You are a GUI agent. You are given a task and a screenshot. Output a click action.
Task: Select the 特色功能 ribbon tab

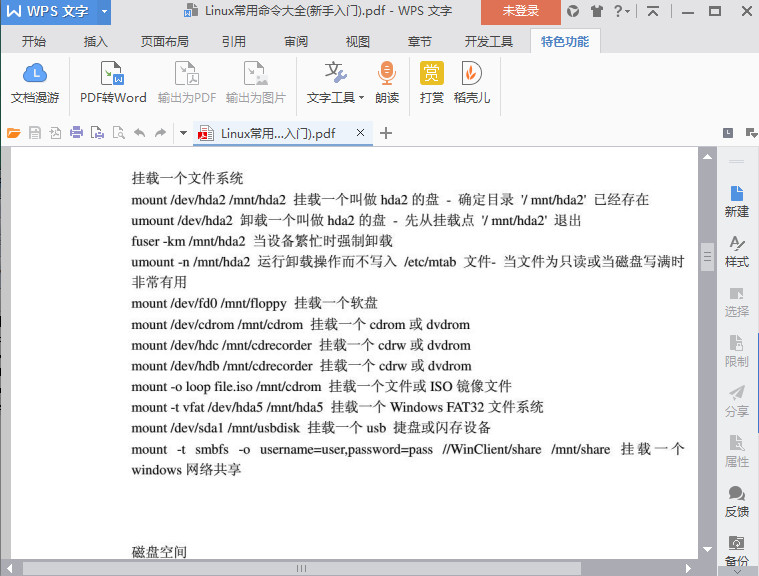point(565,42)
